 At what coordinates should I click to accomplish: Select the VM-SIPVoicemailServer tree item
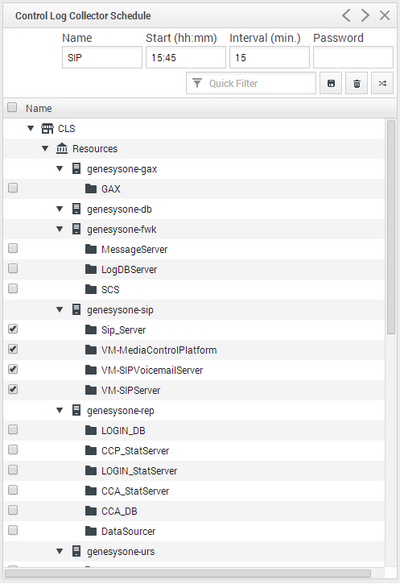point(152,370)
